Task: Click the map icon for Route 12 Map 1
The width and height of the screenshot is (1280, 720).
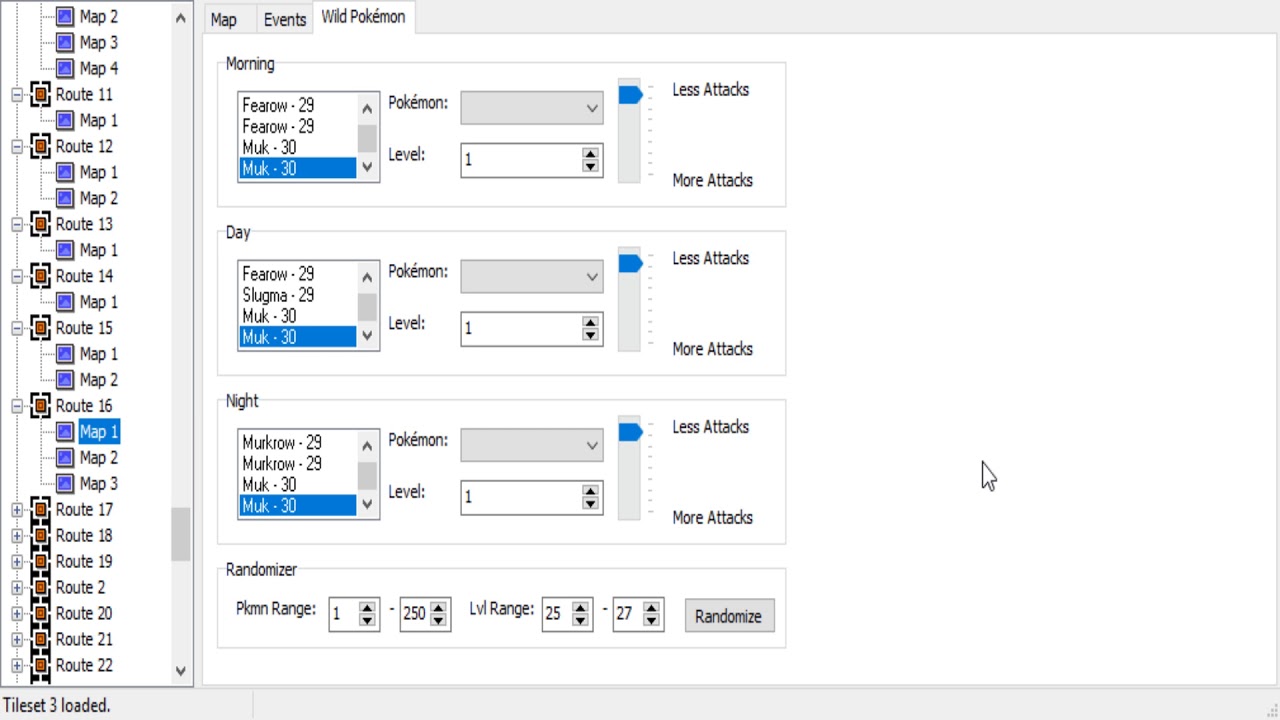Action: (65, 172)
